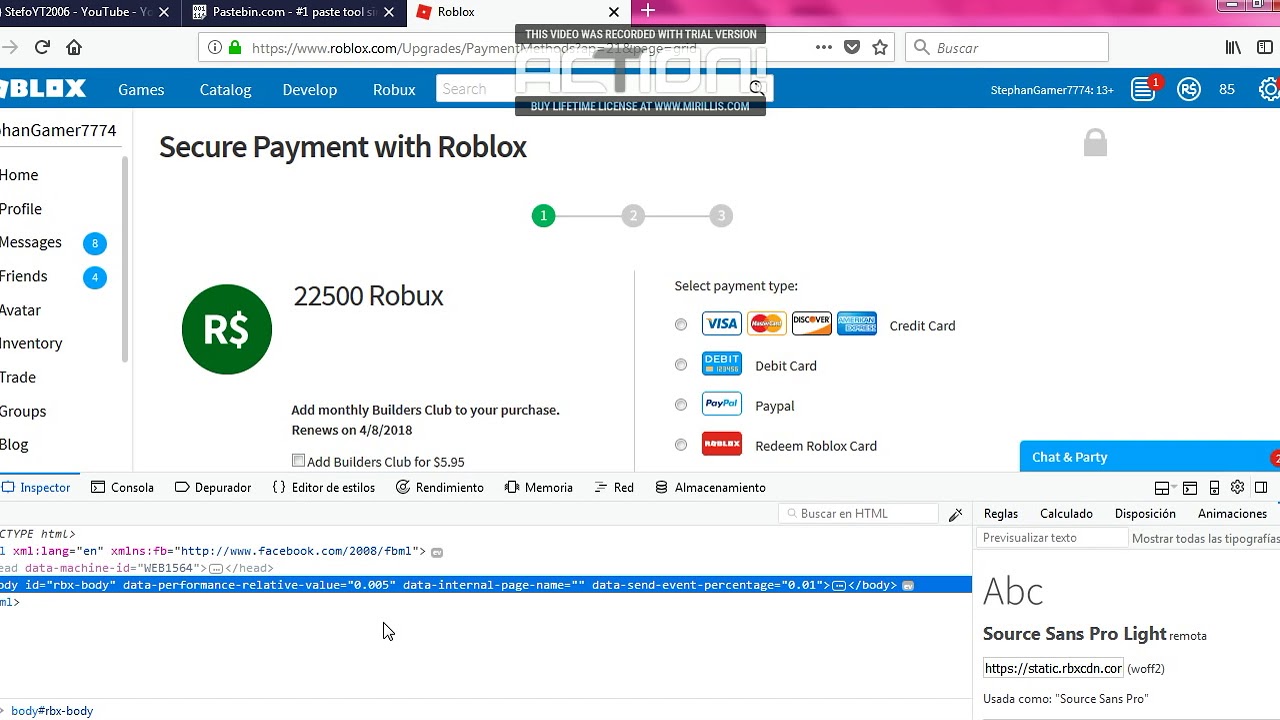Click the PayPal logo icon
The image size is (1280, 720).
pos(721,404)
